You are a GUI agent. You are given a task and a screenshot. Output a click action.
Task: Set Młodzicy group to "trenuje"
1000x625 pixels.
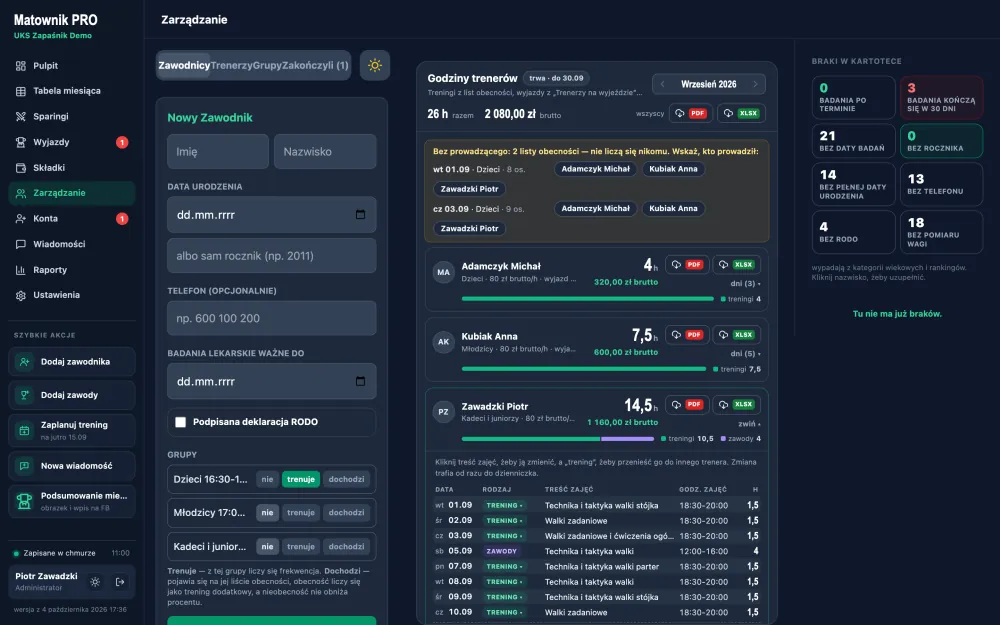click(x=300, y=513)
